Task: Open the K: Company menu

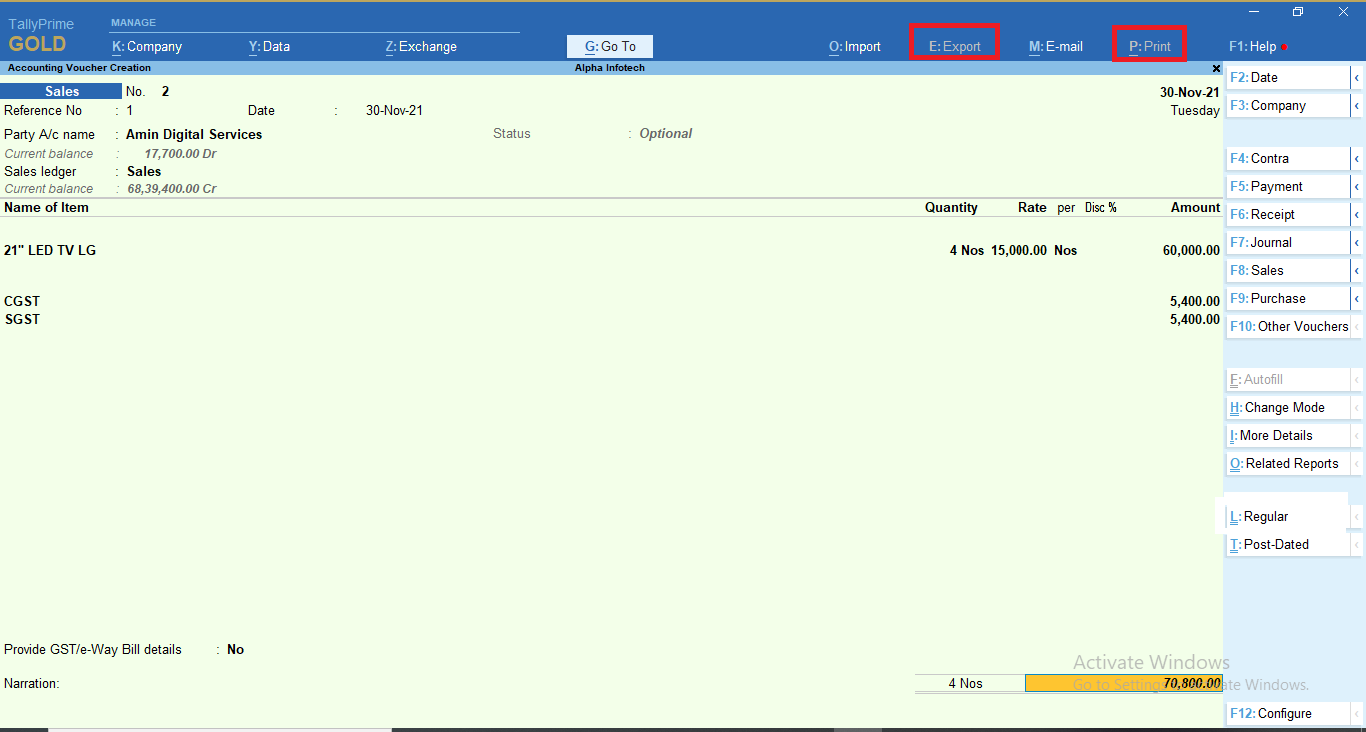Action: pos(146,46)
